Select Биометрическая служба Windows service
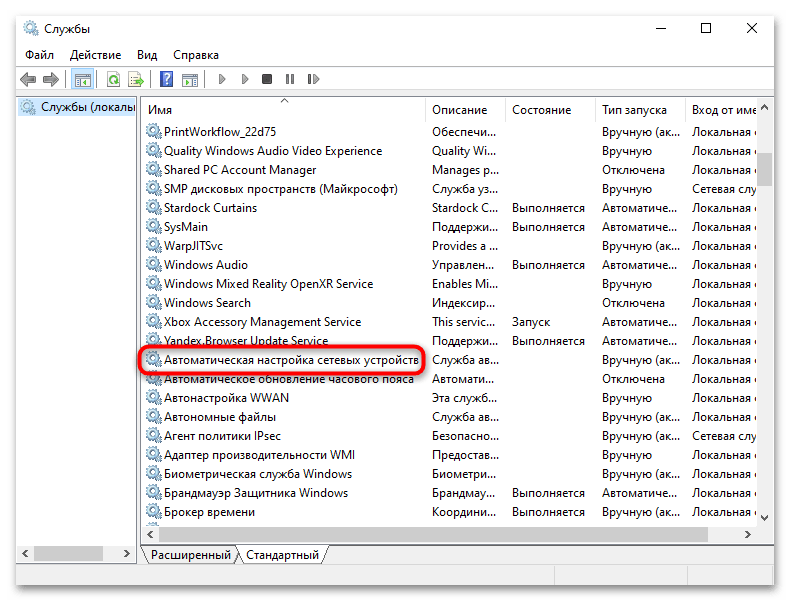 [257, 474]
